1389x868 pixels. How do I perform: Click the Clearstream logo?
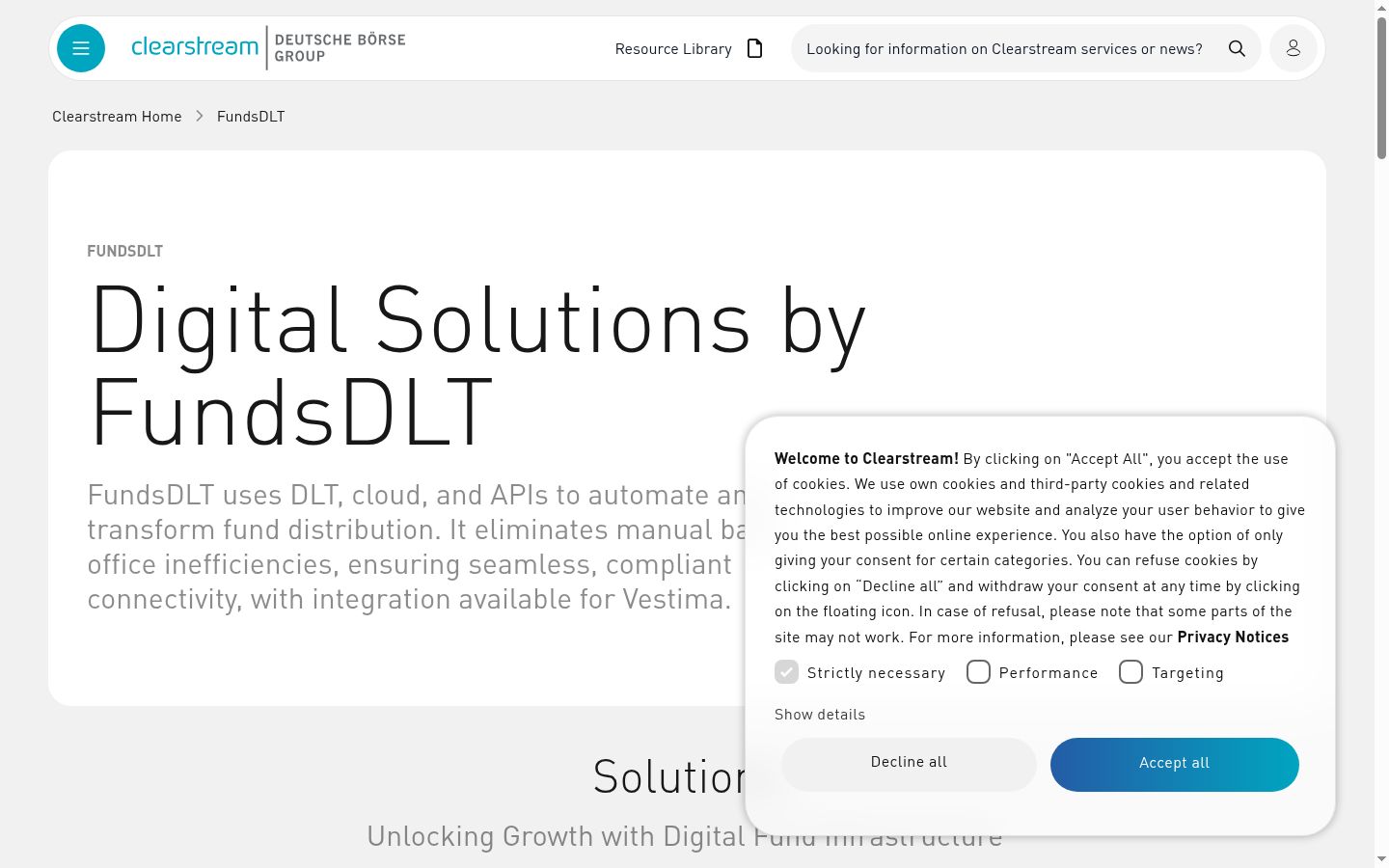(x=195, y=47)
